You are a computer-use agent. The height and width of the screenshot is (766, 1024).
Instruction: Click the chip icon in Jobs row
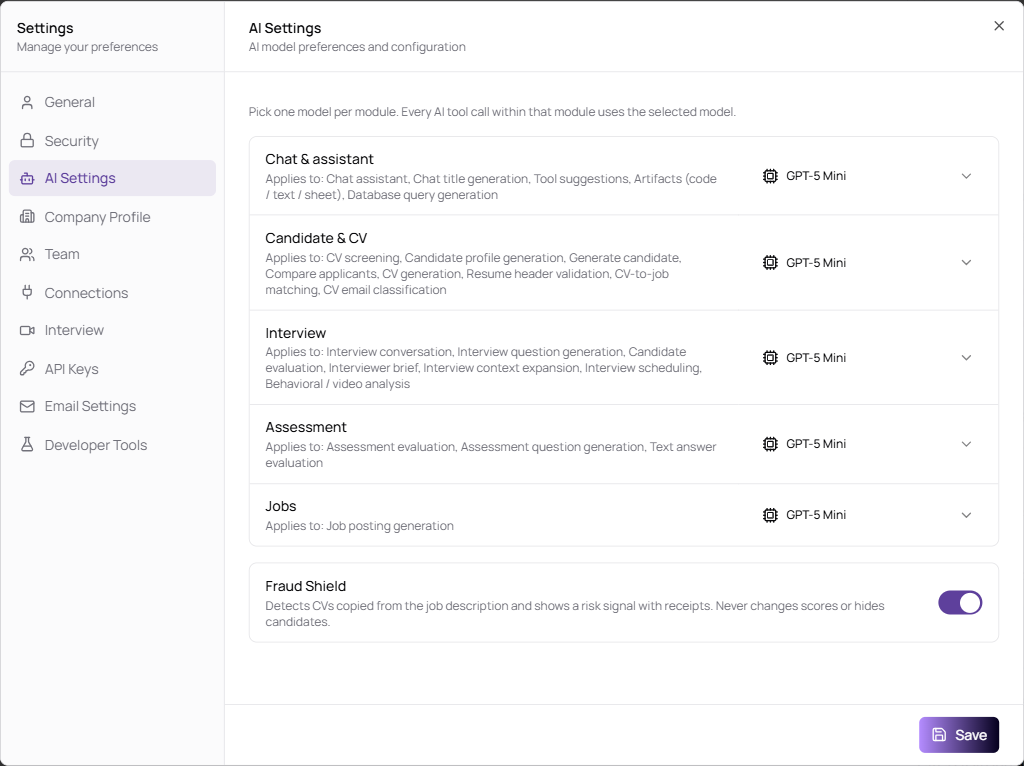771,515
